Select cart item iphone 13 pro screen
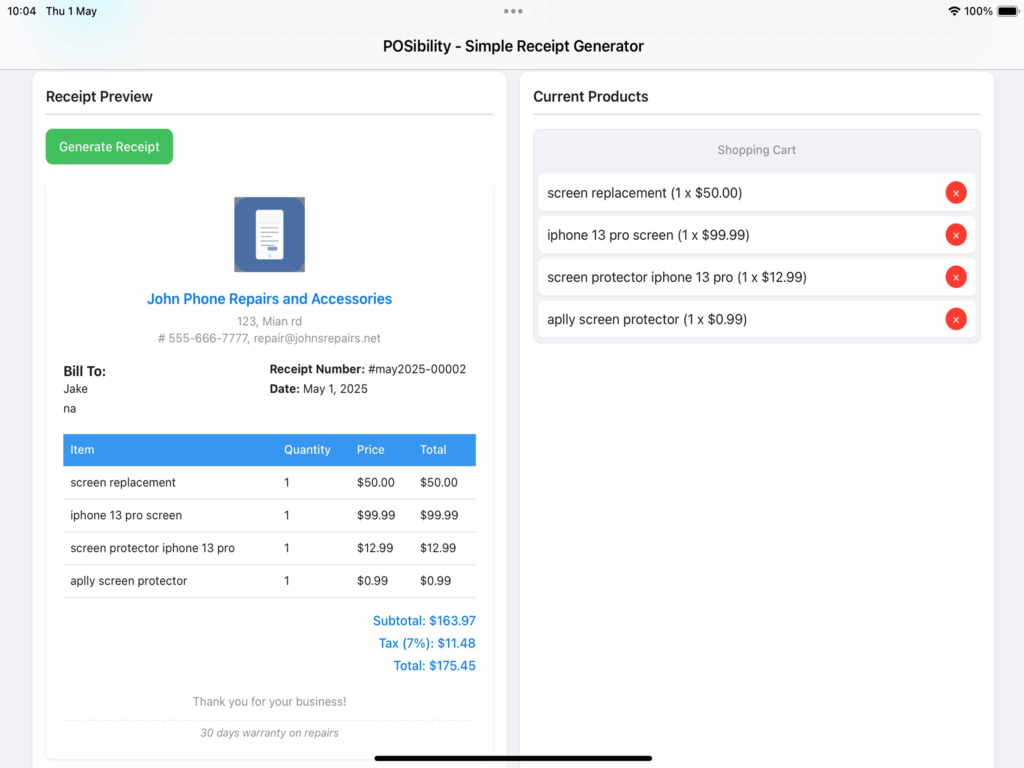This screenshot has width=1024, height=768. (x=756, y=235)
